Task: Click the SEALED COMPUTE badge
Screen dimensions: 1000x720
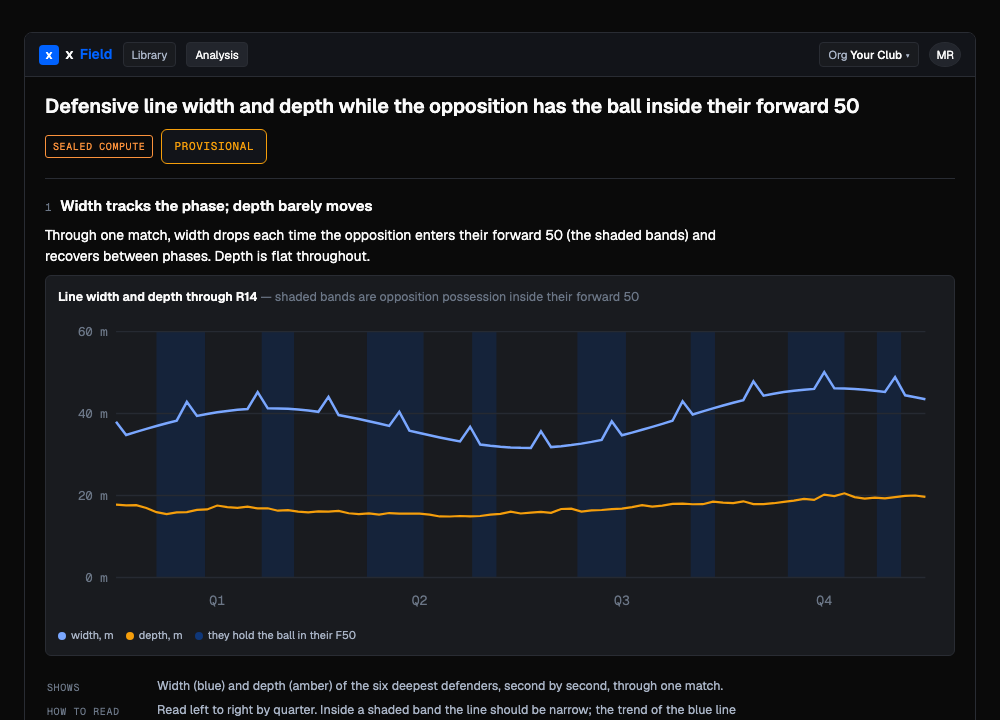Action: [x=99, y=147]
